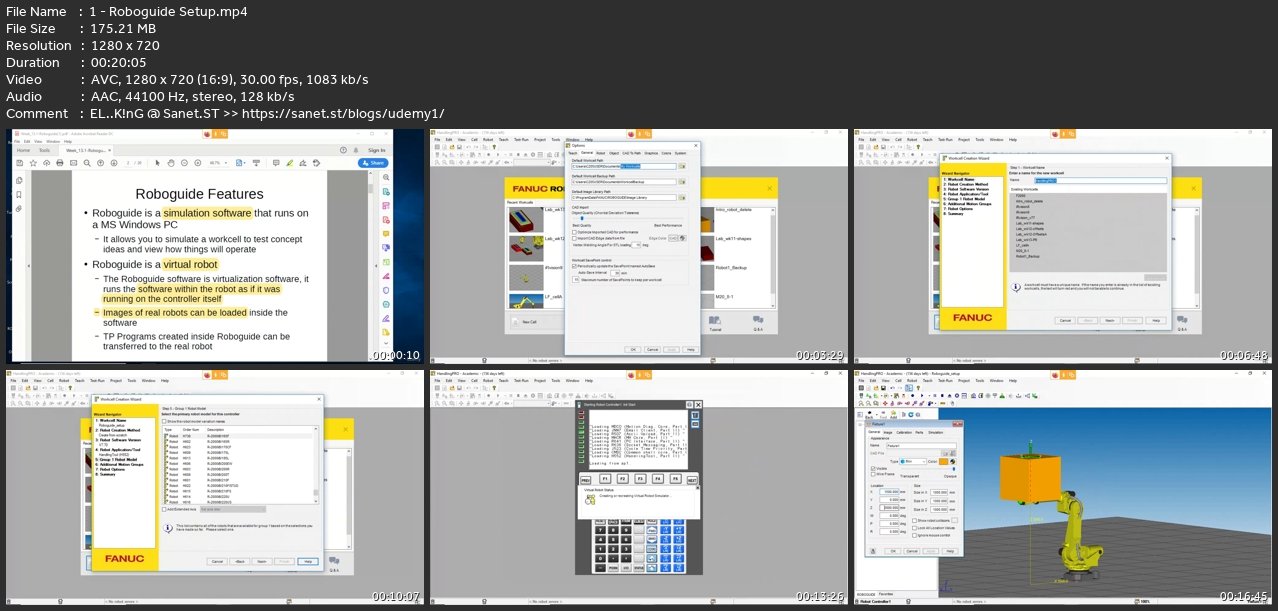Toggle the Wire Frame checkbox in fixture properties
The image size is (1278, 611).
pyautogui.click(x=873, y=474)
